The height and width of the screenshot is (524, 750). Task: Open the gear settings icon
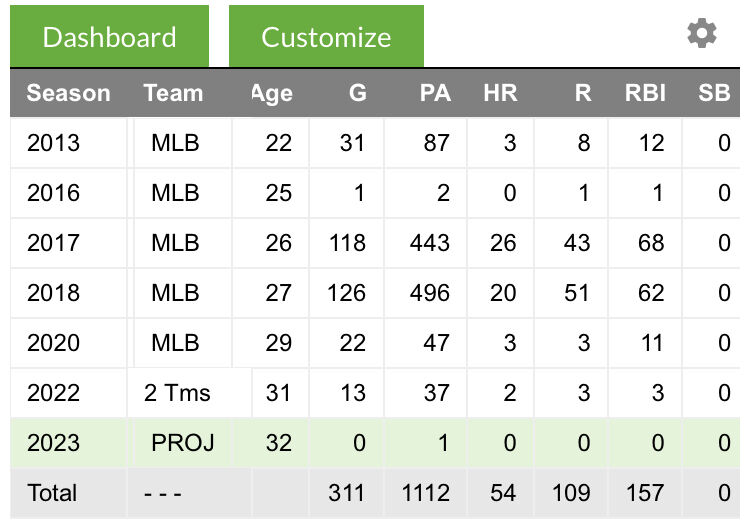[x=702, y=33]
